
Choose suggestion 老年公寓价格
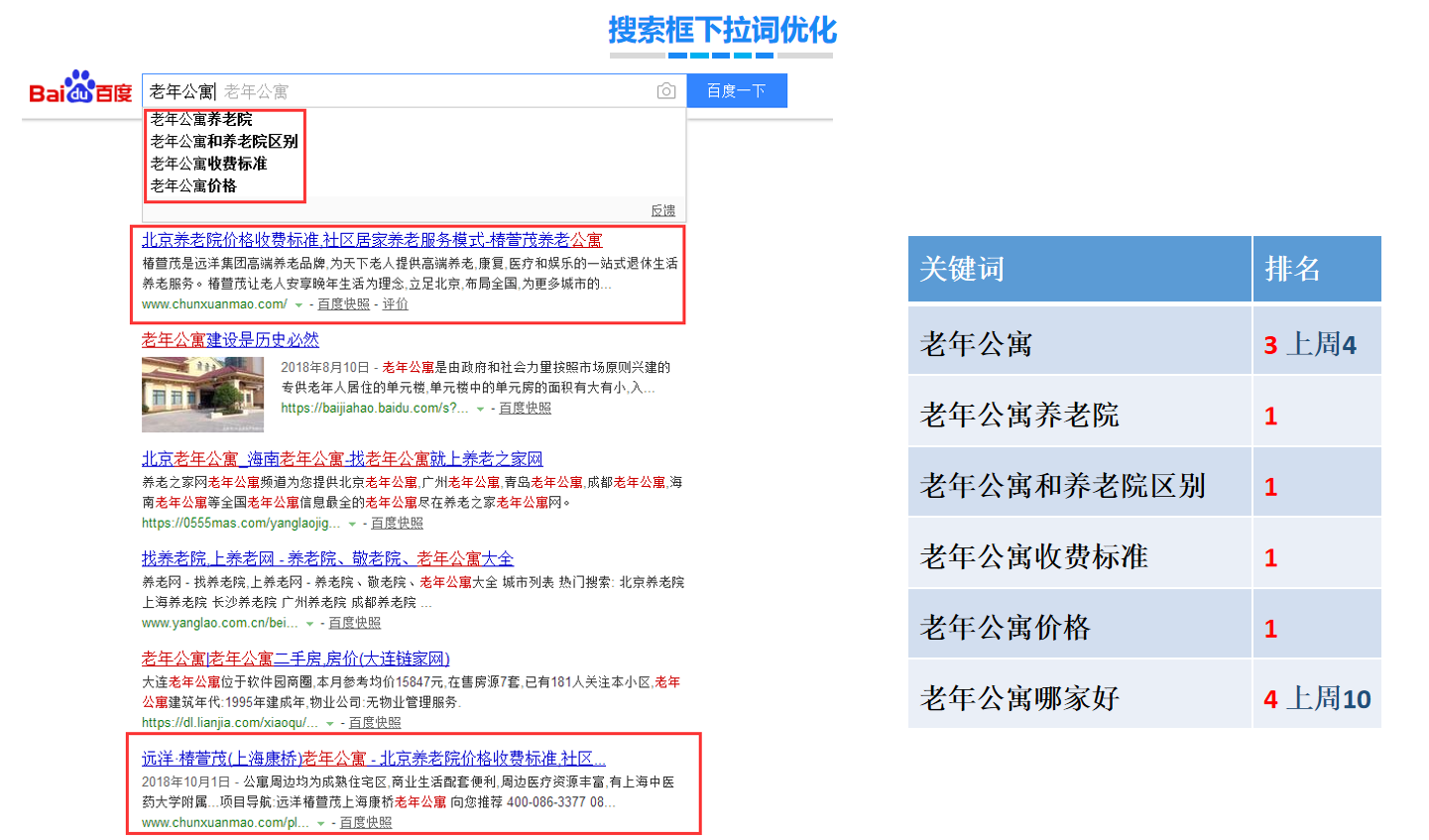click(193, 185)
